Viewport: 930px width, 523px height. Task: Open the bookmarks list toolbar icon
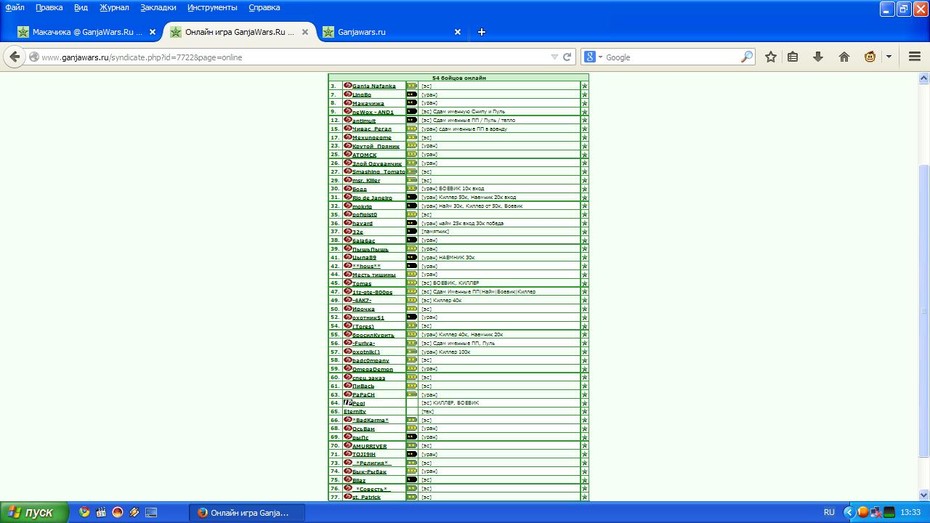click(x=793, y=57)
